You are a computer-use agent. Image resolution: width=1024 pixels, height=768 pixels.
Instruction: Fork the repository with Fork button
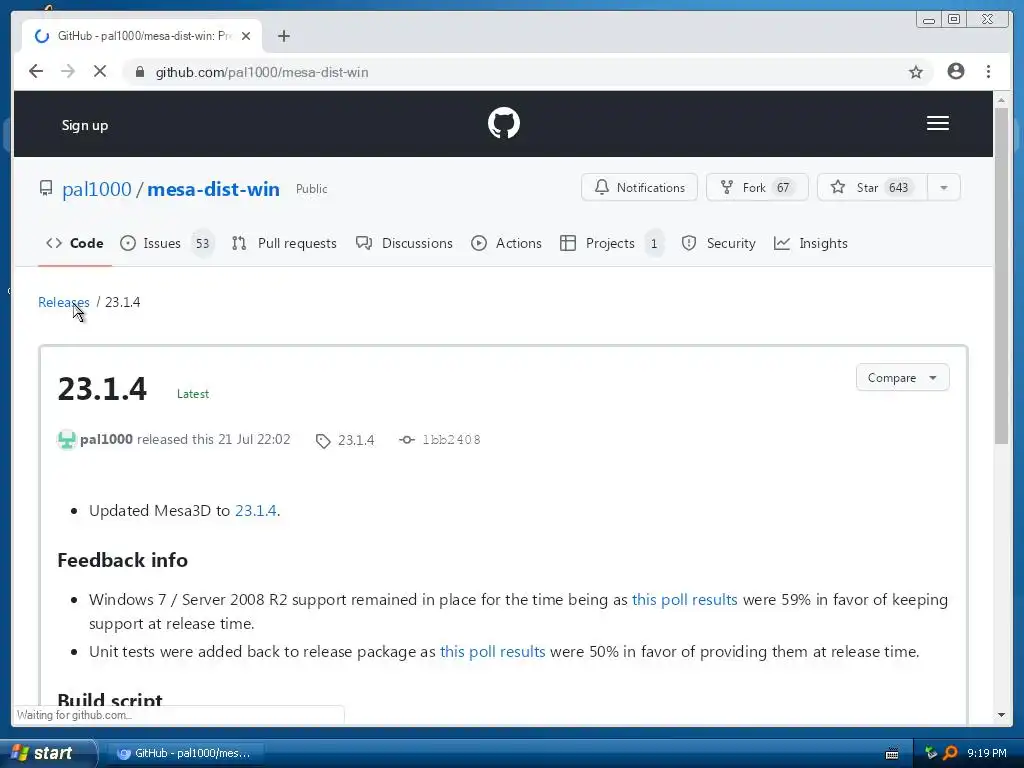757,187
